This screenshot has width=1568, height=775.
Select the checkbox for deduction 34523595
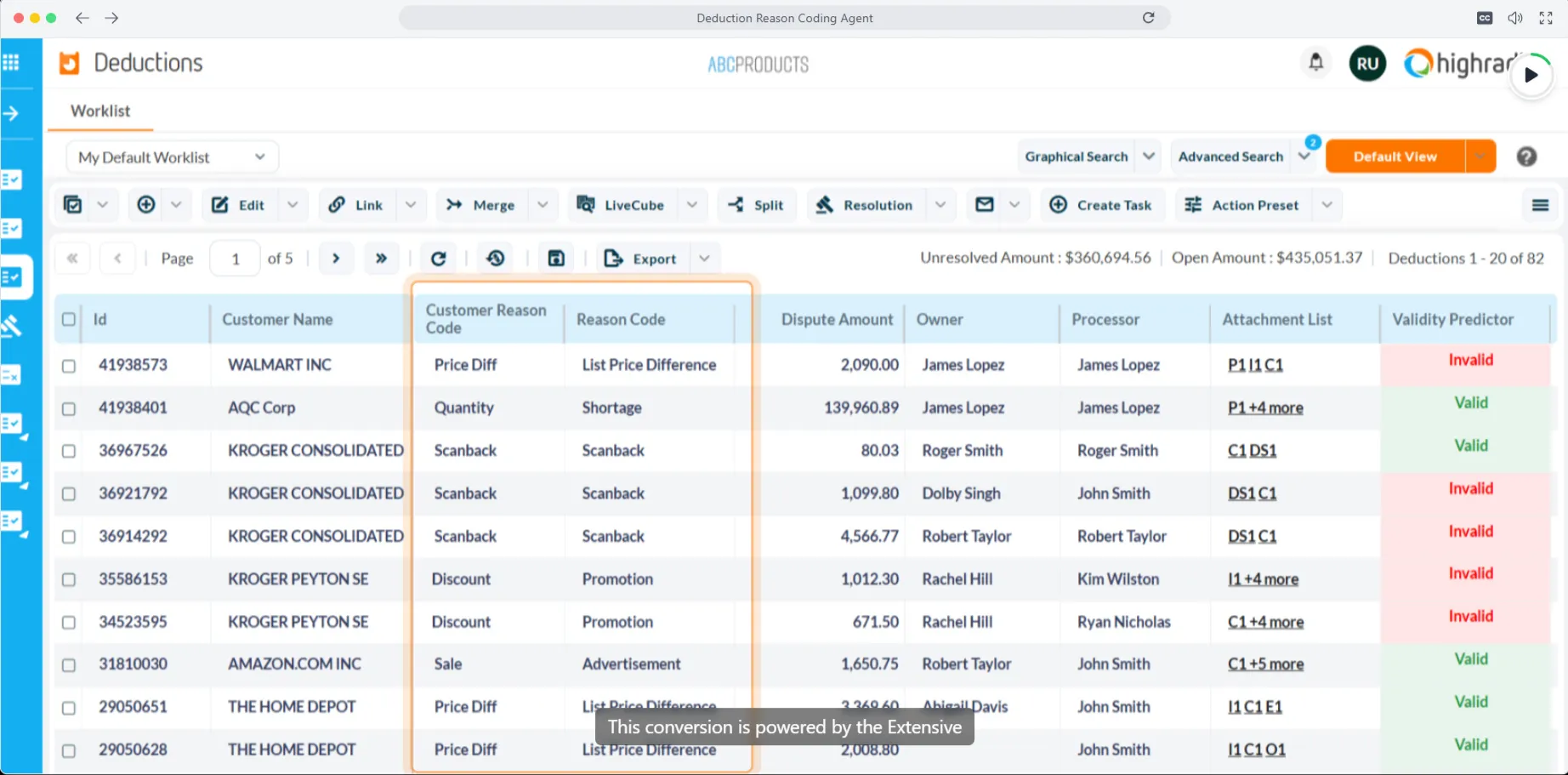pyautogui.click(x=69, y=622)
